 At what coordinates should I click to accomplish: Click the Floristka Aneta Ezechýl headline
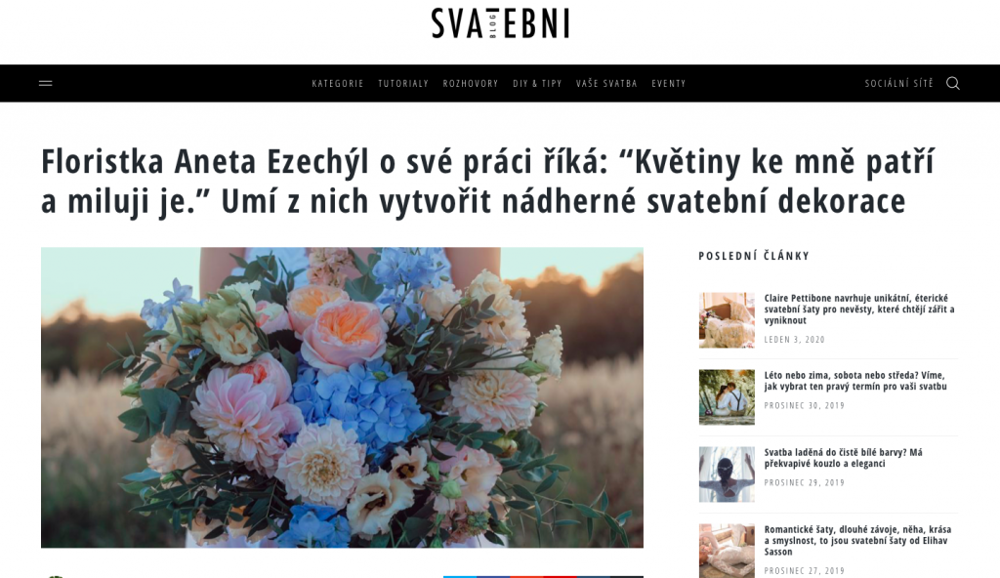click(x=487, y=181)
